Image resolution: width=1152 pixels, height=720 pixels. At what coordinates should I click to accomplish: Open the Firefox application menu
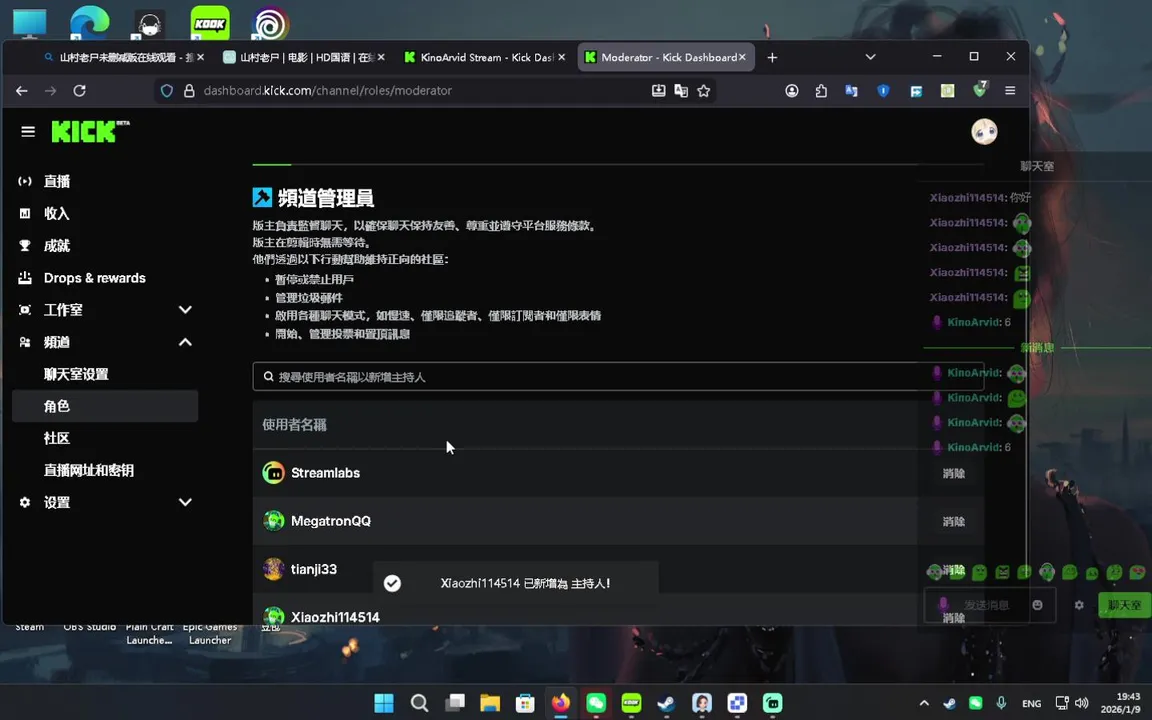[x=1010, y=91]
